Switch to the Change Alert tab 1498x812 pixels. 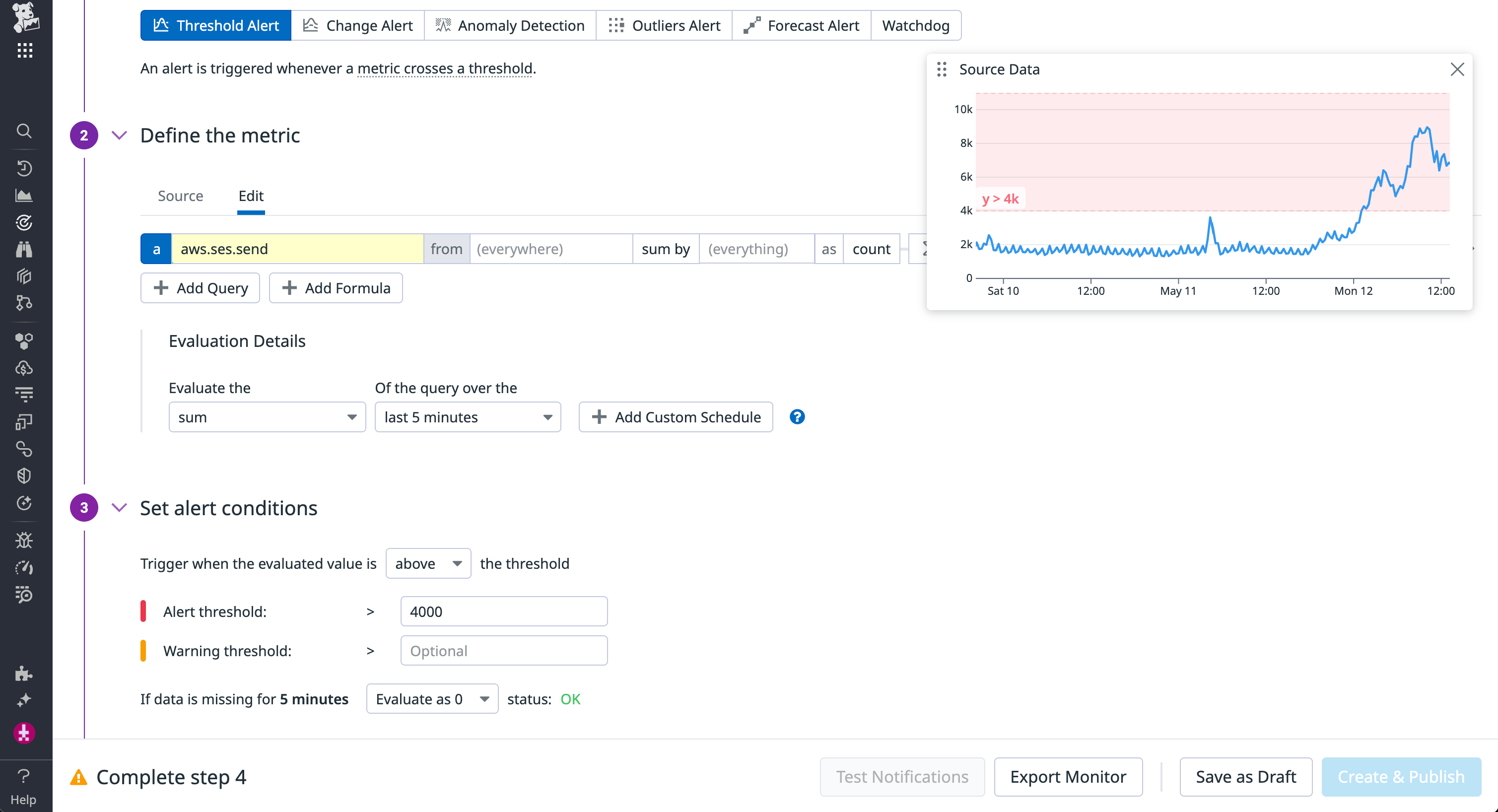(358, 25)
